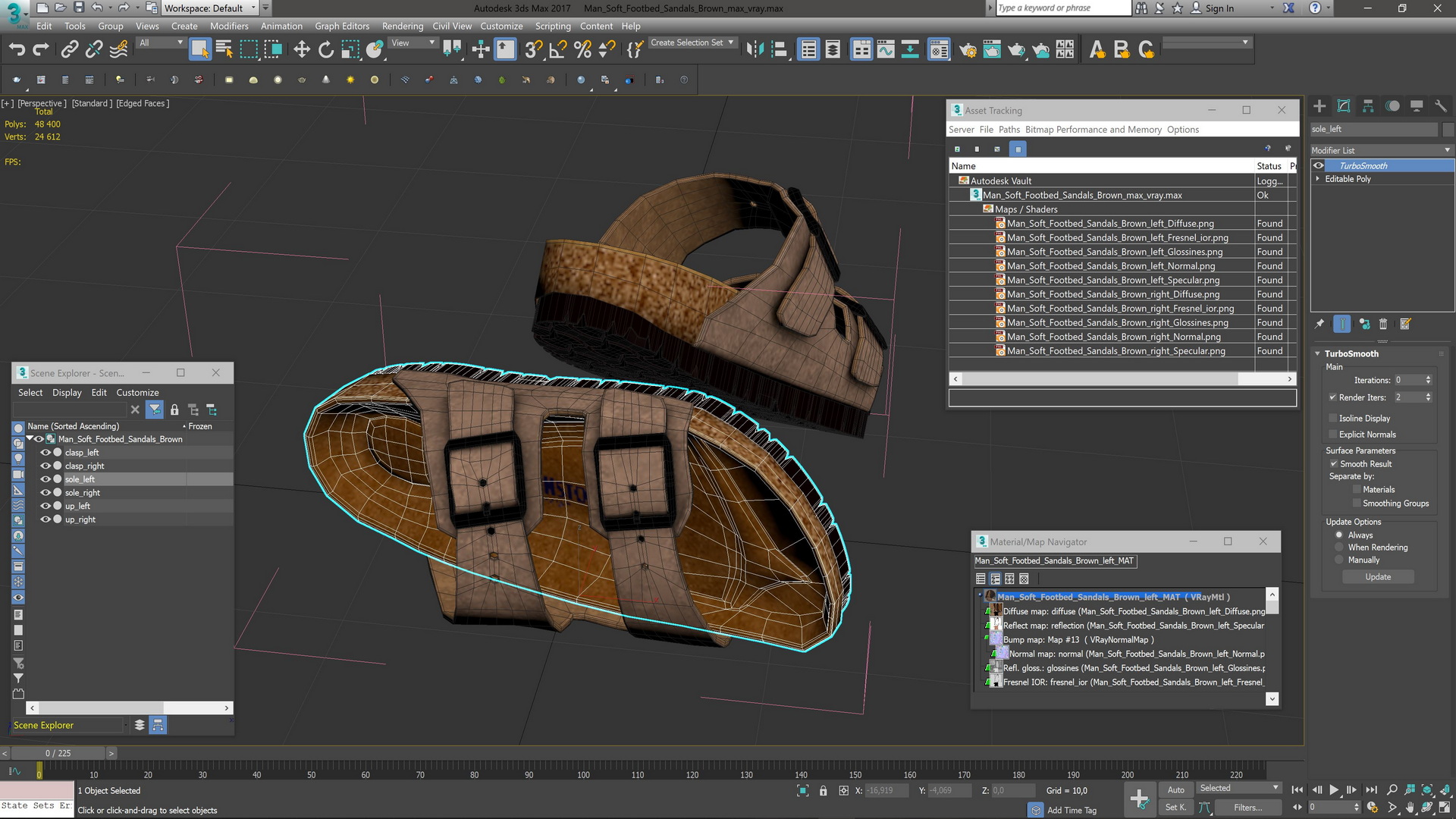Image resolution: width=1456 pixels, height=819 pixels.
Task: Toggle the Smooth Result checkbox
Action: pos(1333,464)
